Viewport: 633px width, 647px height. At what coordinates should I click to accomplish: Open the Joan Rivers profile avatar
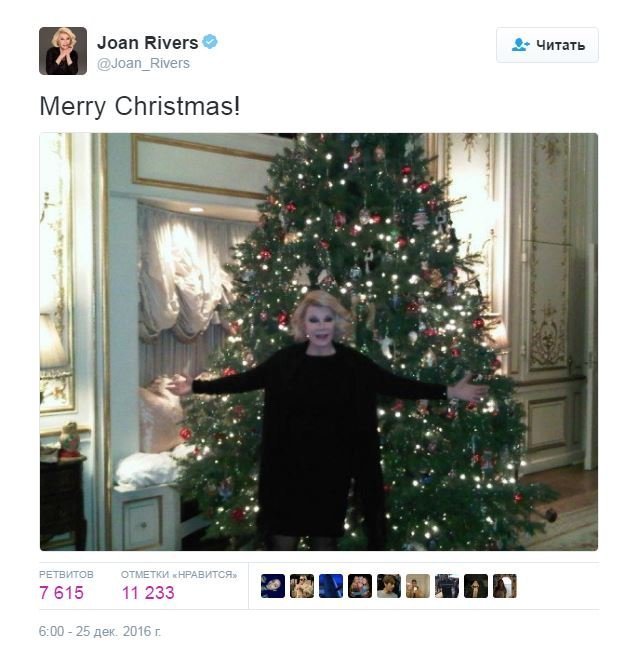63,51
